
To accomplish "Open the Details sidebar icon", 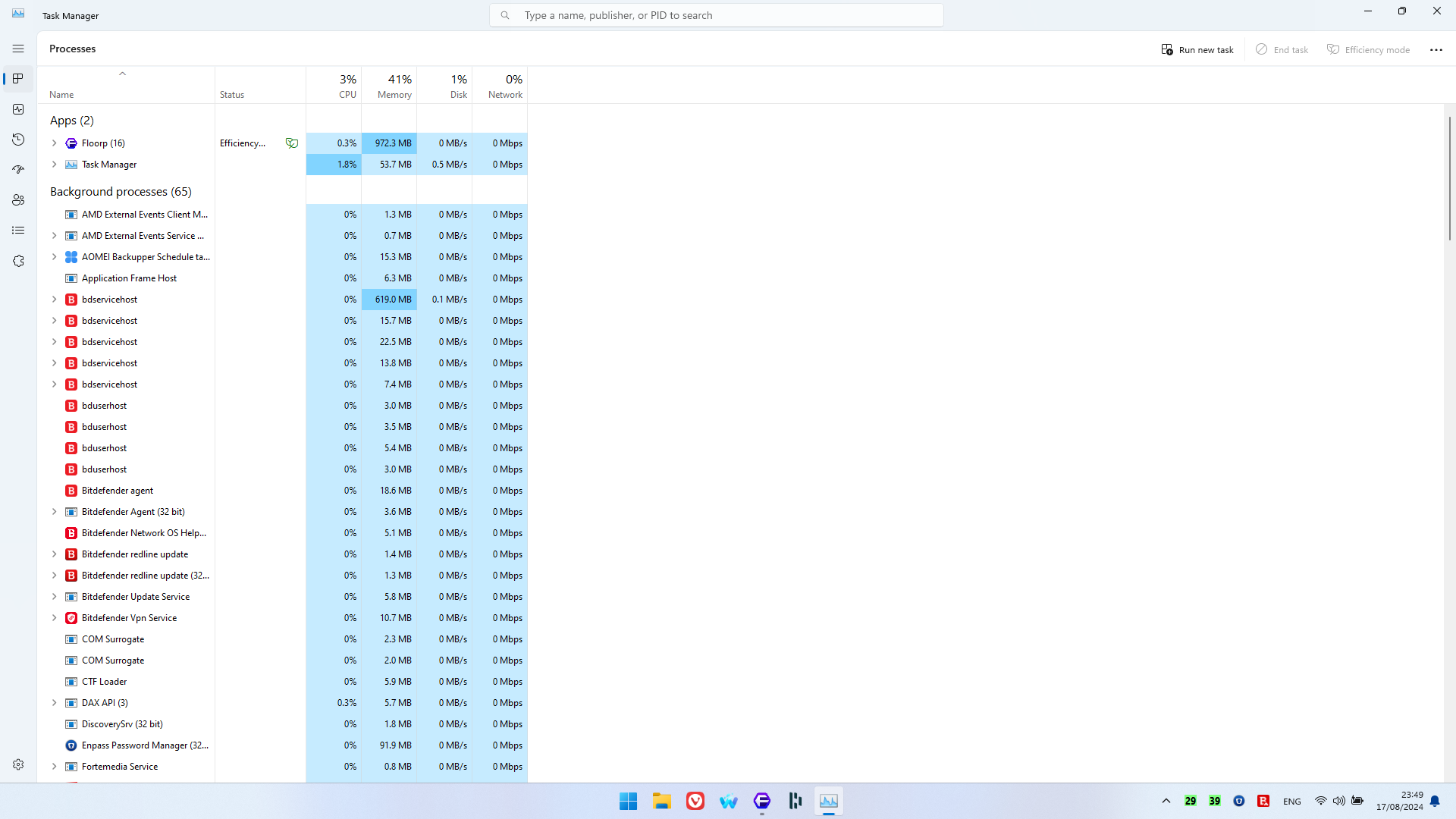I will pos(18,231).
